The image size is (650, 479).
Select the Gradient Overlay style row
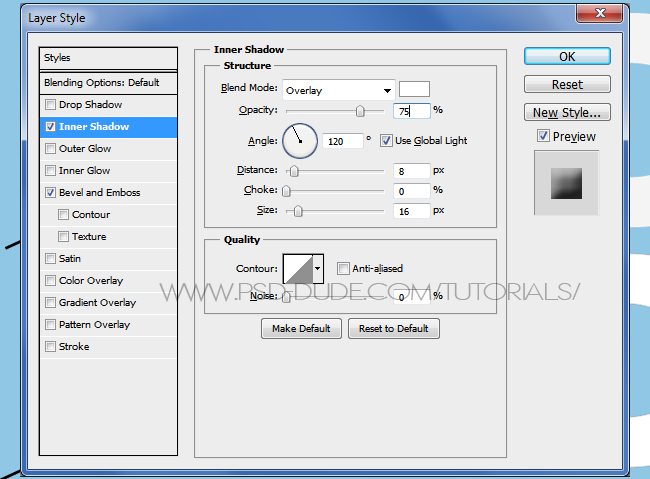pos(109,302)
